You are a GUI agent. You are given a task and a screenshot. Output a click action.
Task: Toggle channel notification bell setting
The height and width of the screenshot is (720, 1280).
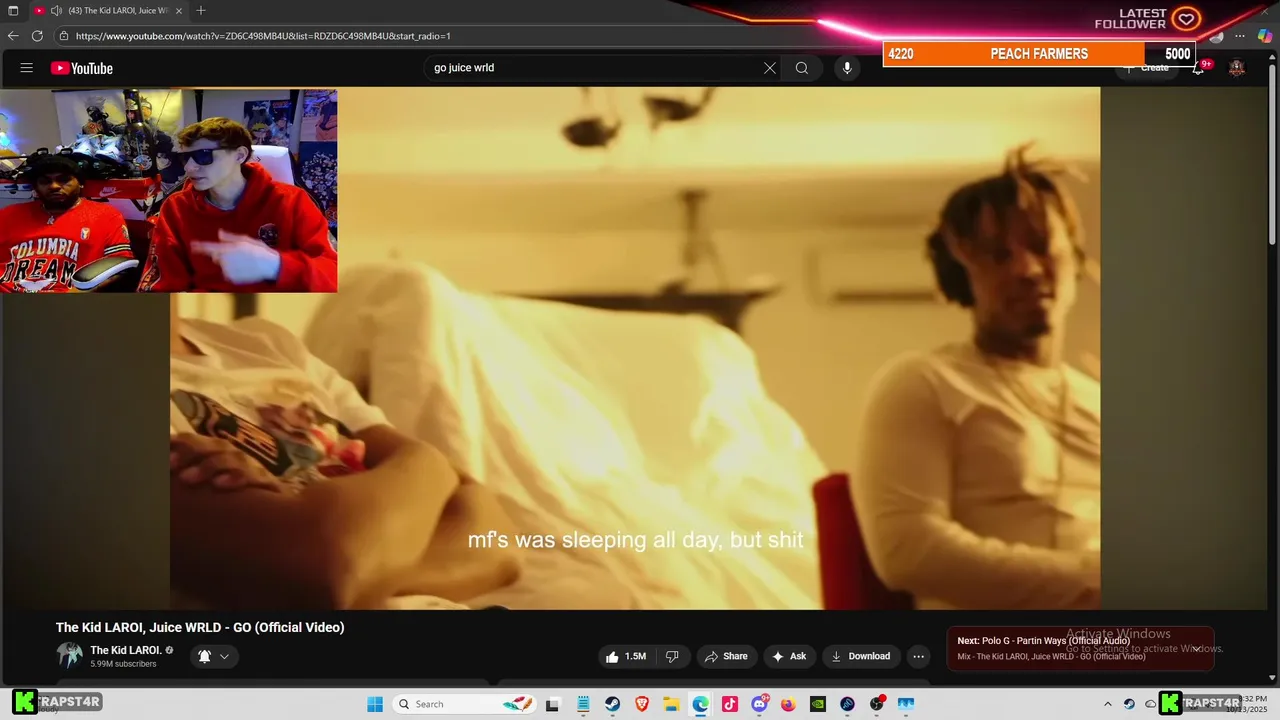tap(204, 656)
